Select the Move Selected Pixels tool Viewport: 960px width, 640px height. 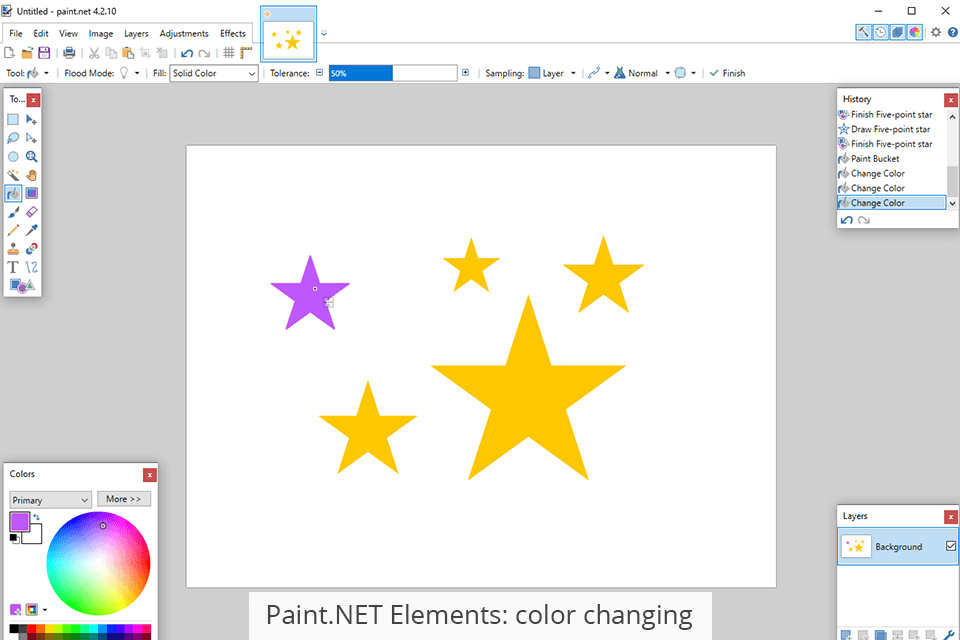(31, 119)
